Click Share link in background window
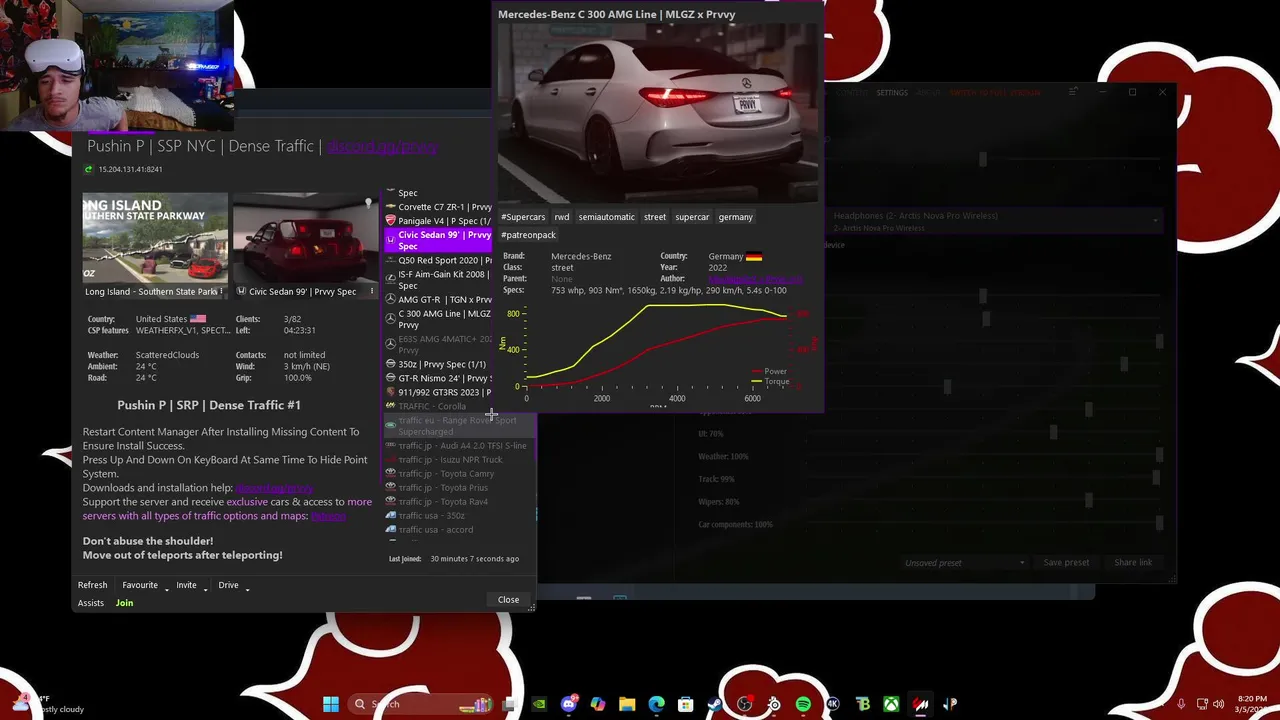Image resolution: width=1280 pixels, height=720 pixels. (1133, 563)
